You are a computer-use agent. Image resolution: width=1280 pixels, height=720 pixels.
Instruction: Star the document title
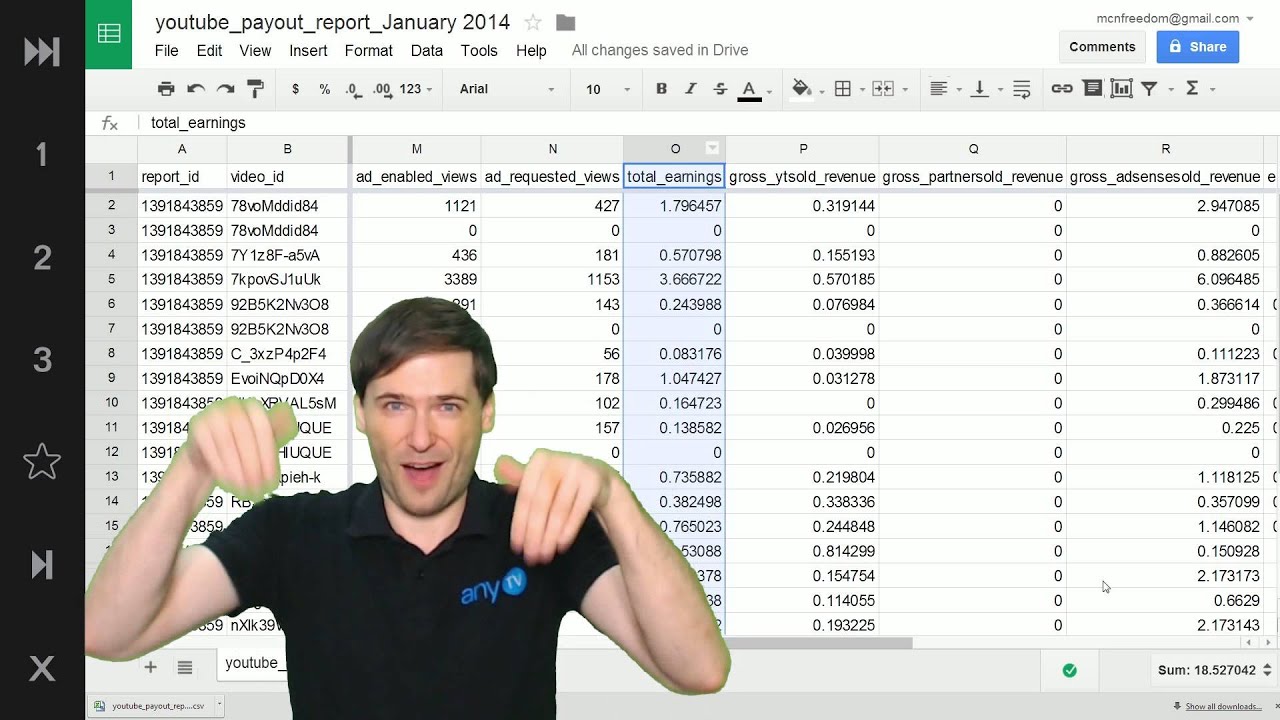click(x=533, y=22)
